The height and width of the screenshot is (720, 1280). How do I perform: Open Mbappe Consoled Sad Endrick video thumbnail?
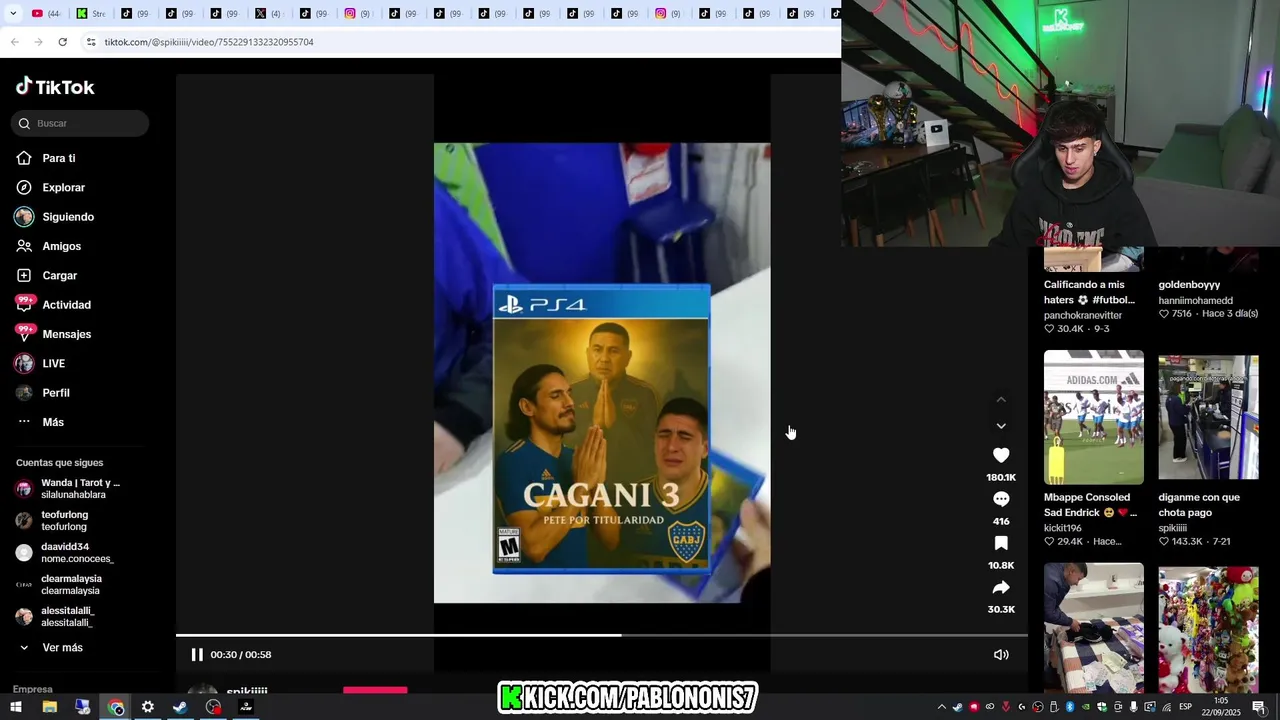[1094, 417]
